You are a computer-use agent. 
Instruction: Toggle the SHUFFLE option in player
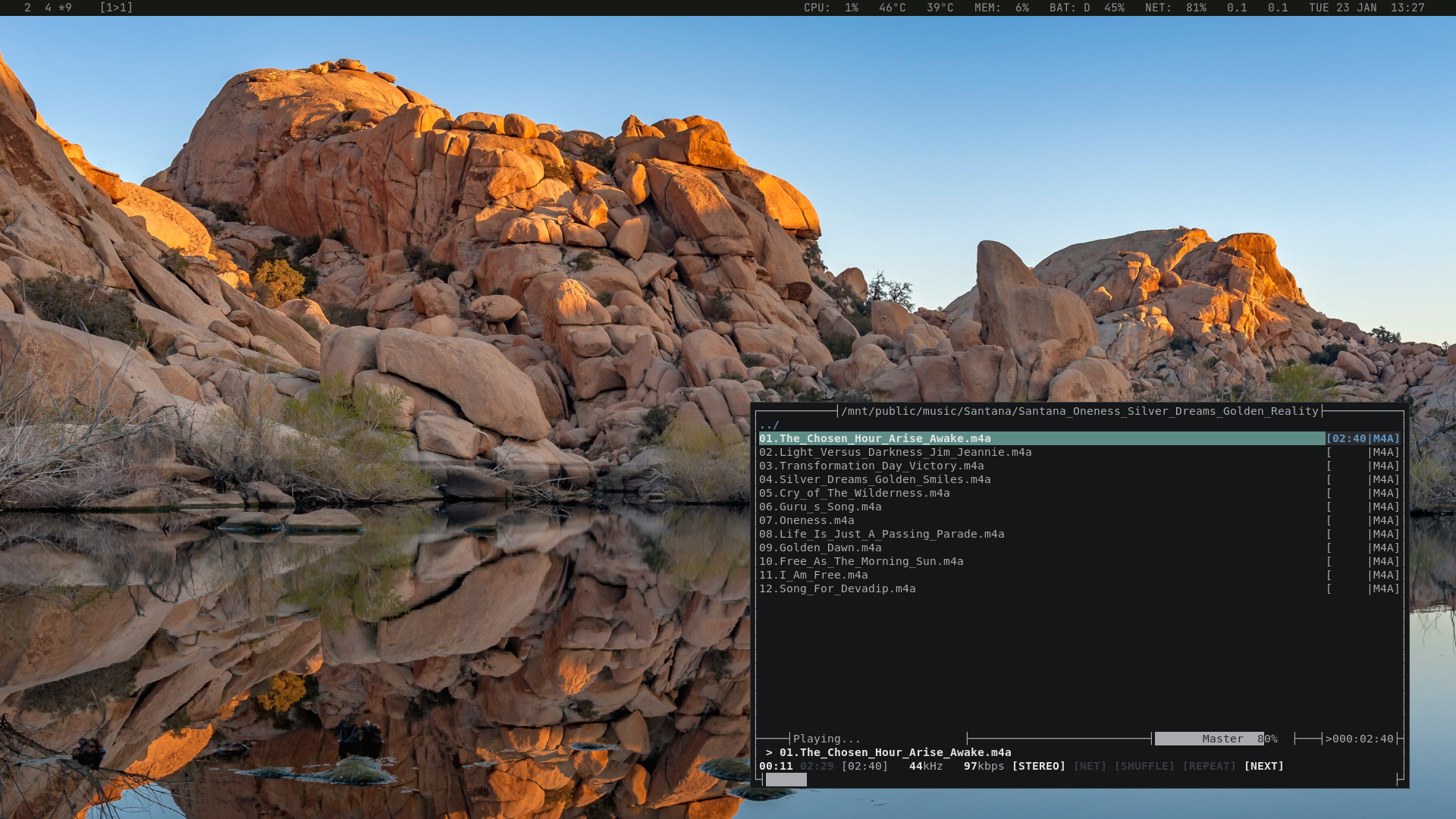coord(1144,766)
